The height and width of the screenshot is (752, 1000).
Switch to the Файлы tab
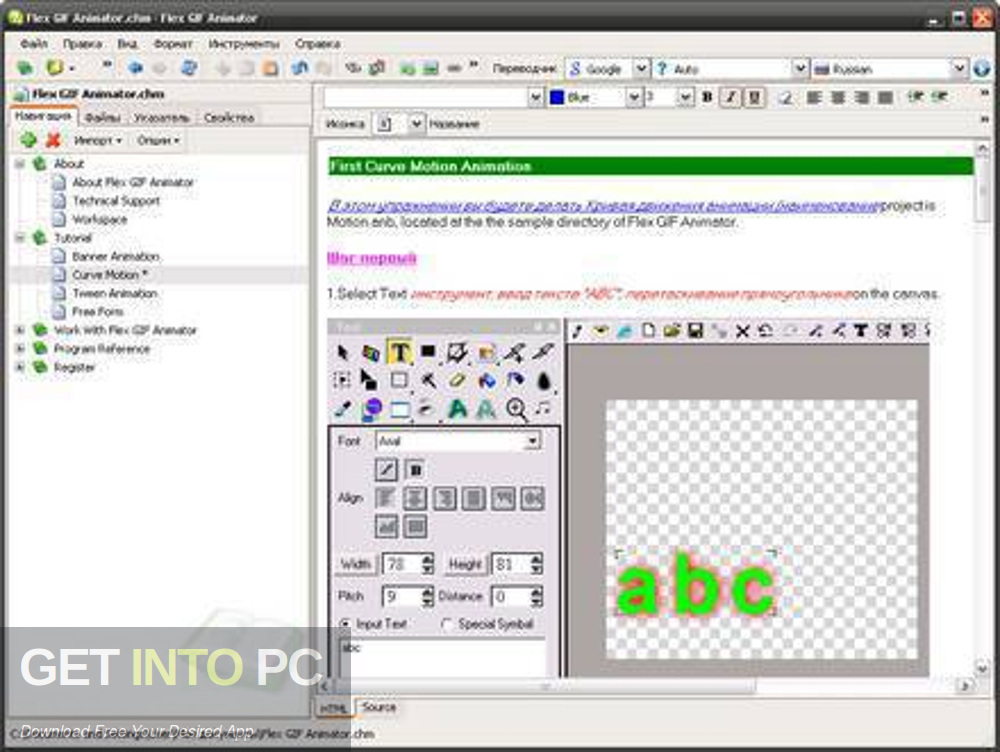[103, 118]
